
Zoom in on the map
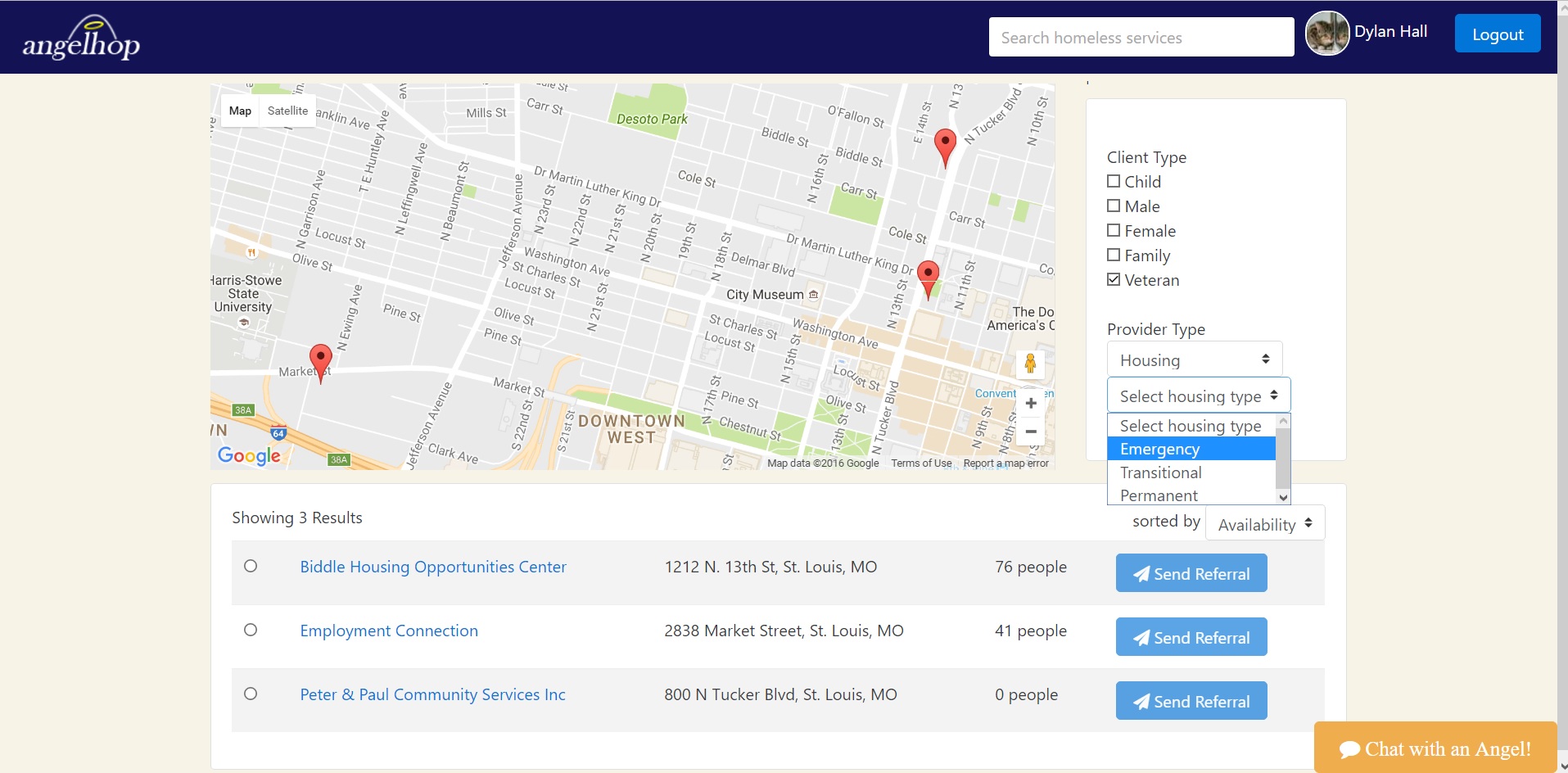click(x=1031, y=403)
